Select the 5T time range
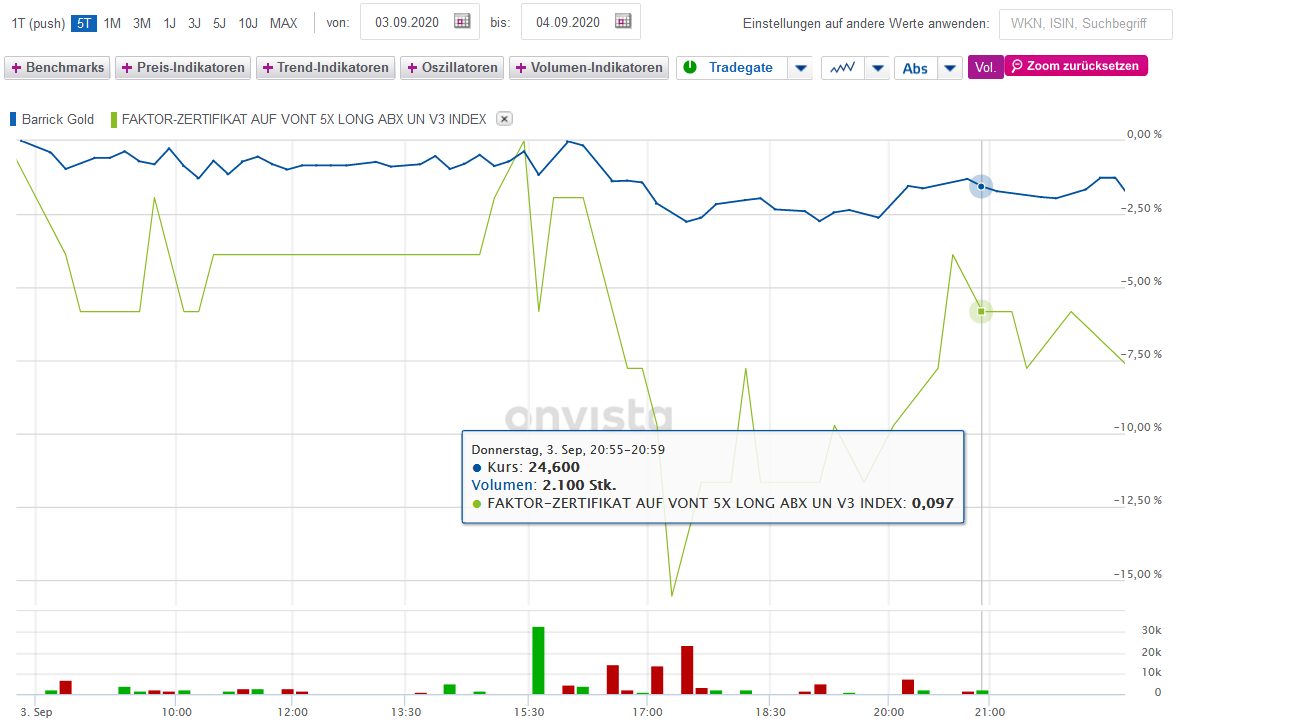The image size is (1291, 728). click(x=85, y=23)
